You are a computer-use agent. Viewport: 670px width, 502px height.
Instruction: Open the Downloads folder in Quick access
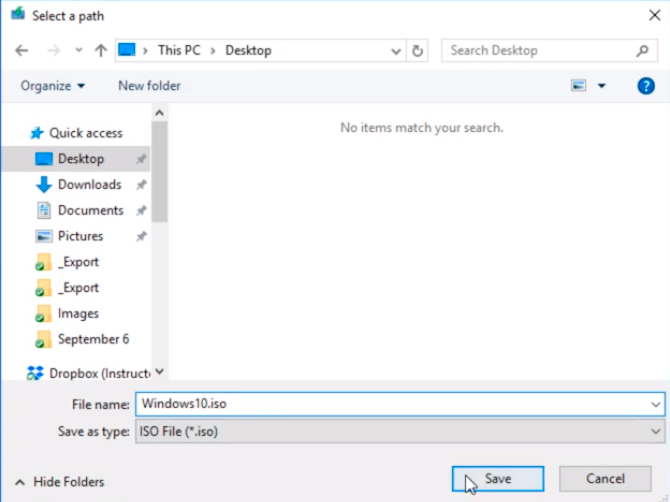pos(89,185)
